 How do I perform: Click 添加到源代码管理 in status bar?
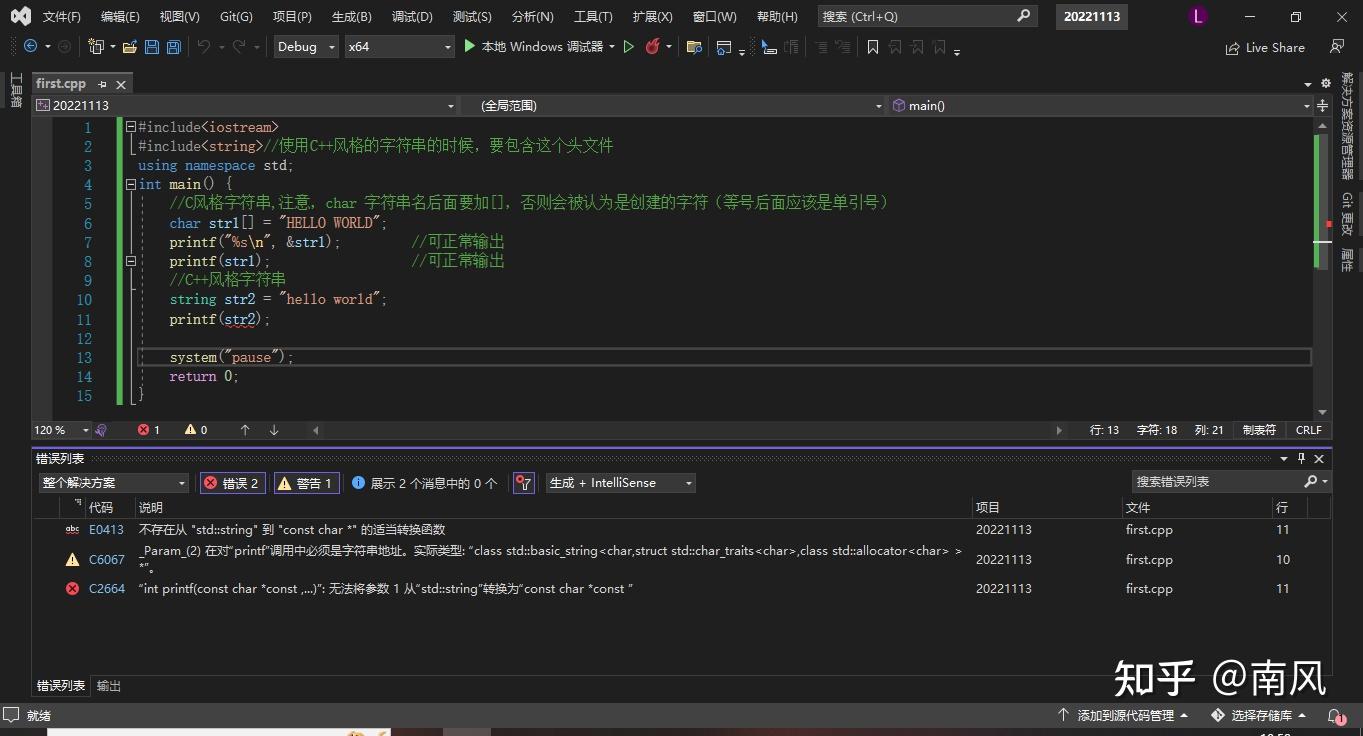(1123, 716)
